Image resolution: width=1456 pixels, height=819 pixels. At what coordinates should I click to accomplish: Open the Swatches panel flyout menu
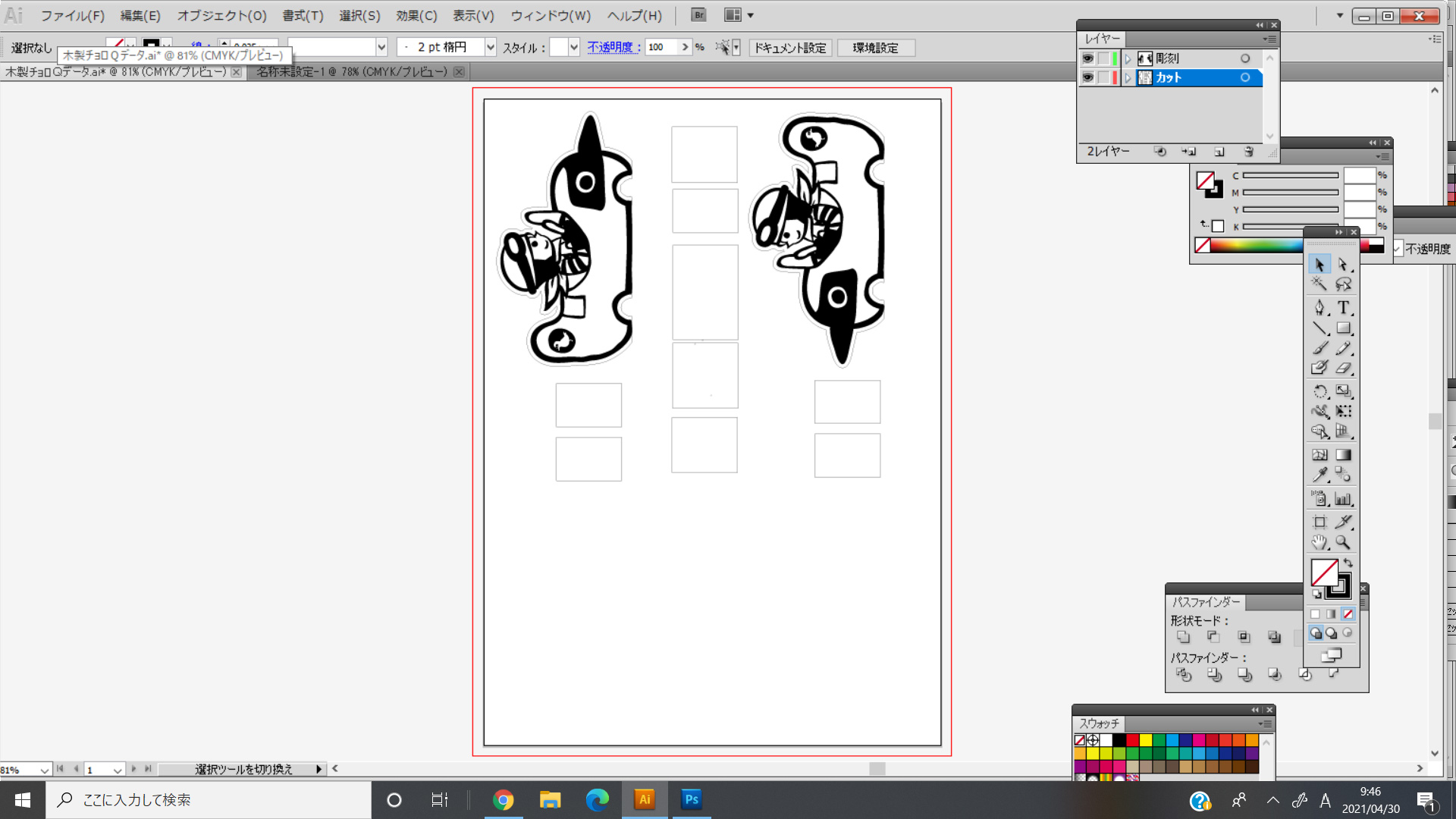(x=1265, y=723)
